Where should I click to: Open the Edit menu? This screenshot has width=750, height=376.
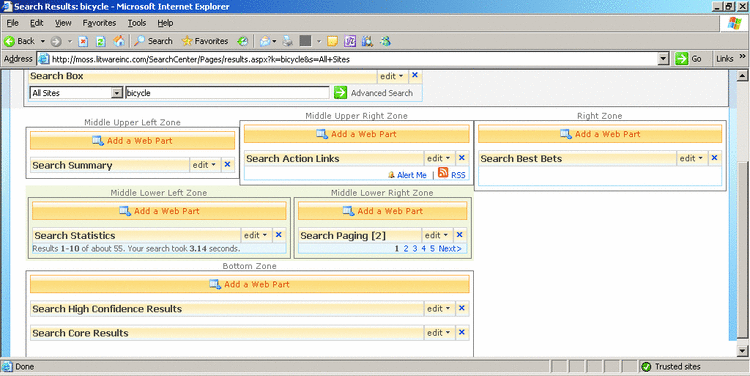pos(36,23)
